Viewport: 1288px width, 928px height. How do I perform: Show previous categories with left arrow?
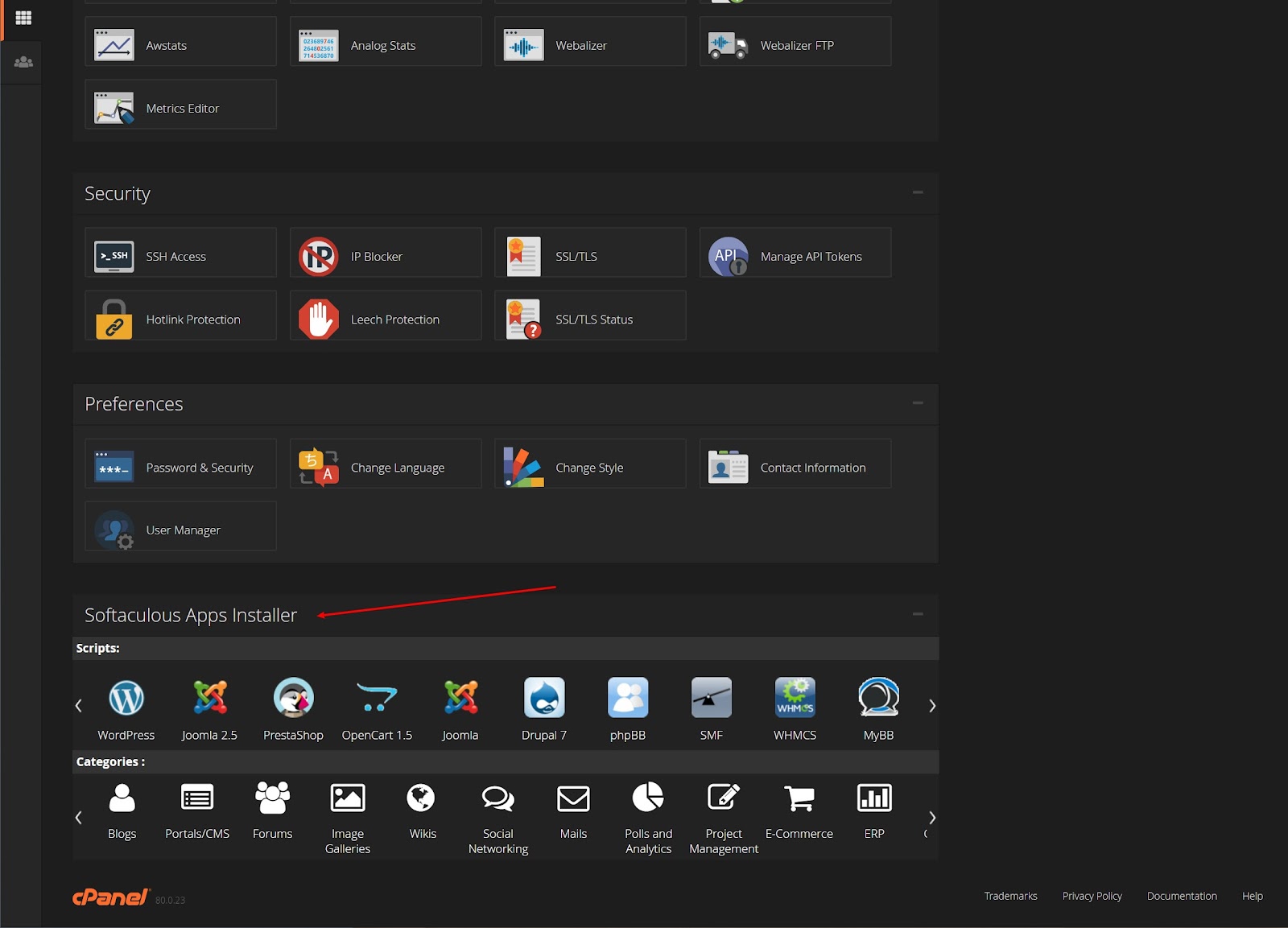79,818
